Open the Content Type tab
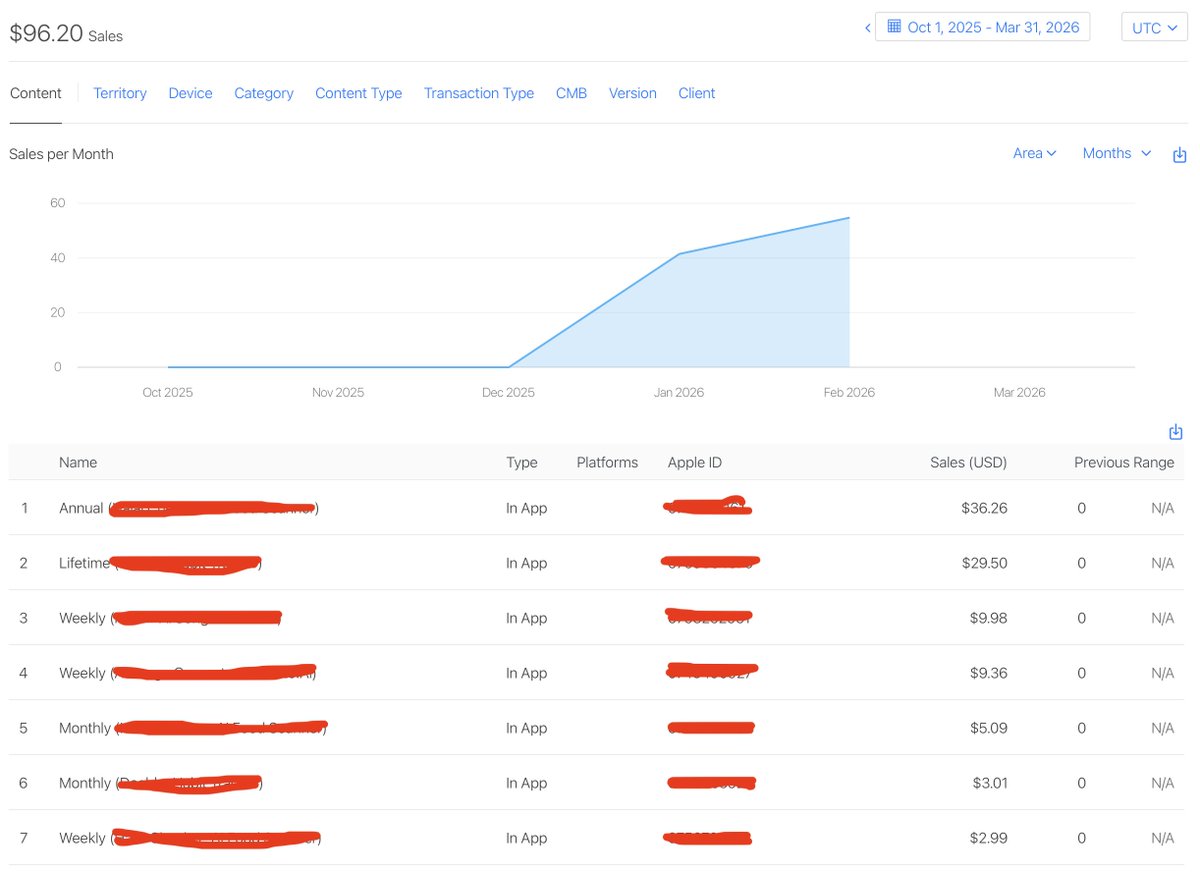 tap(358, 93)
